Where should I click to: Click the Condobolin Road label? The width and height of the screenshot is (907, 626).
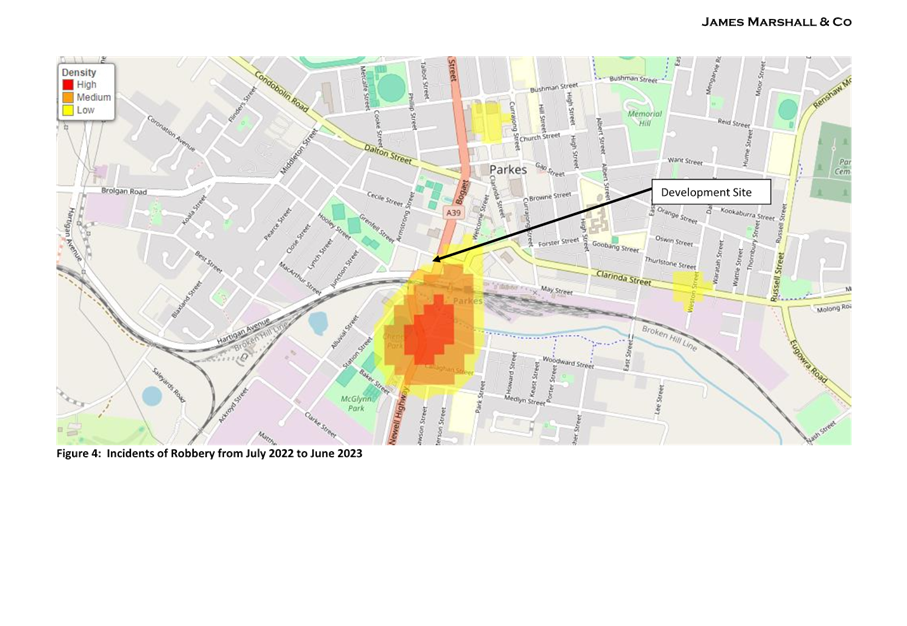click(x=282, y=93)
